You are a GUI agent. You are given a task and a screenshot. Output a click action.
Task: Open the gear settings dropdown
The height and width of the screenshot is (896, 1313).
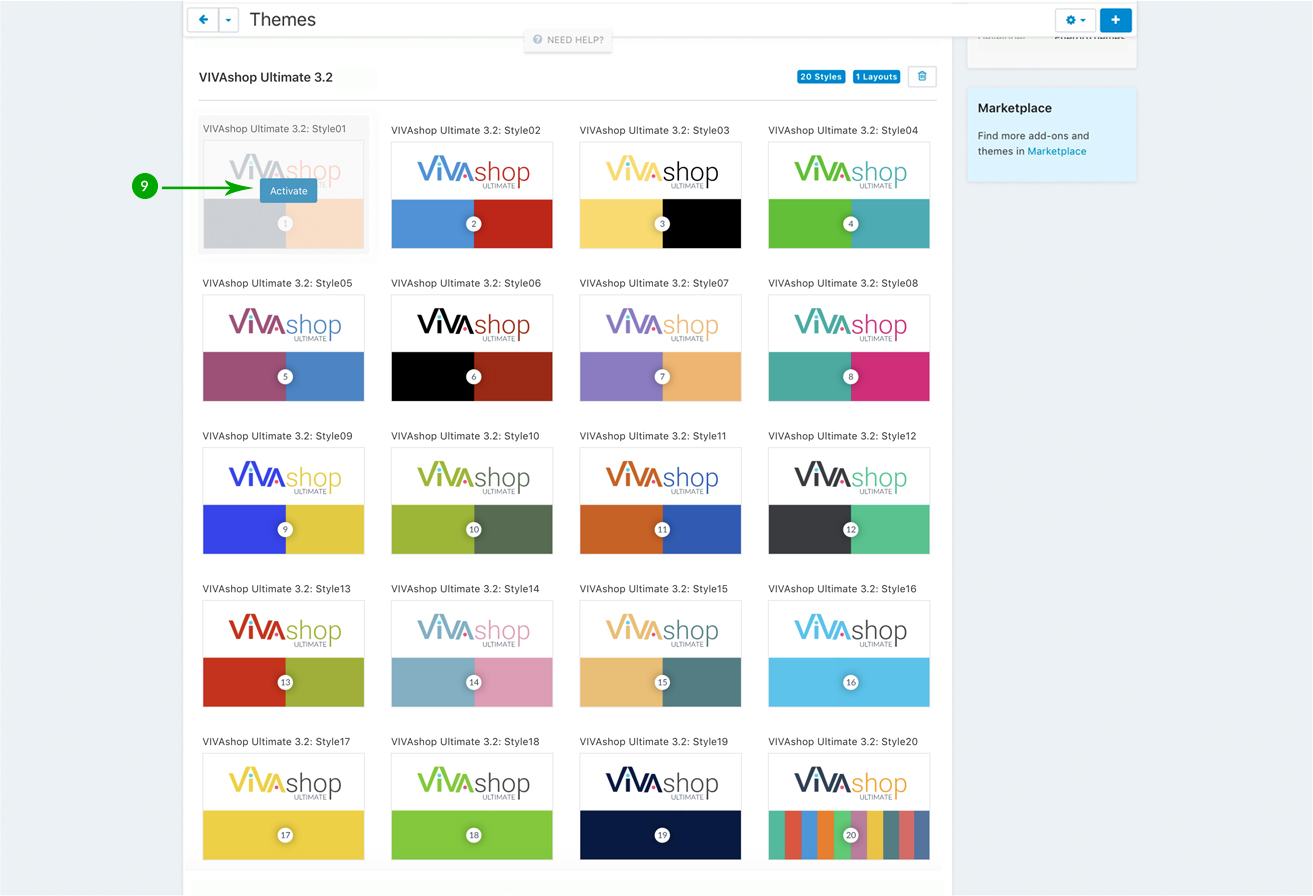[1075, 20]
